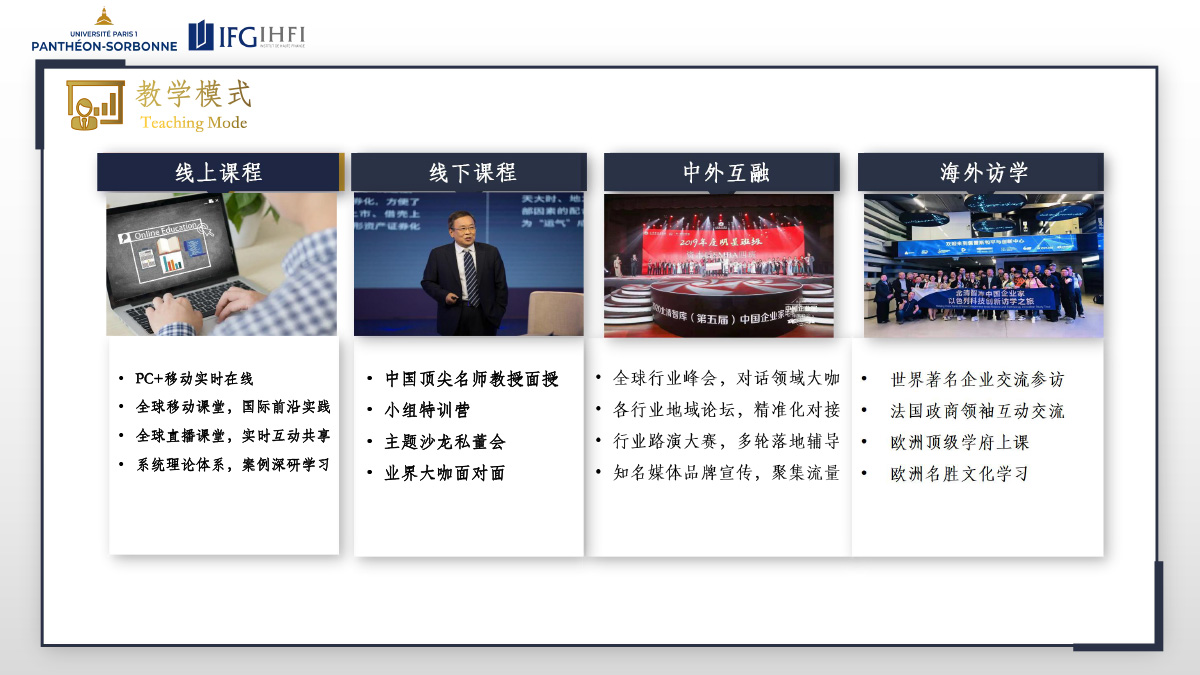1200x675 pixels.
Task: Click the Teaching Mode English subtitle
Action: (x=193, y=123)
